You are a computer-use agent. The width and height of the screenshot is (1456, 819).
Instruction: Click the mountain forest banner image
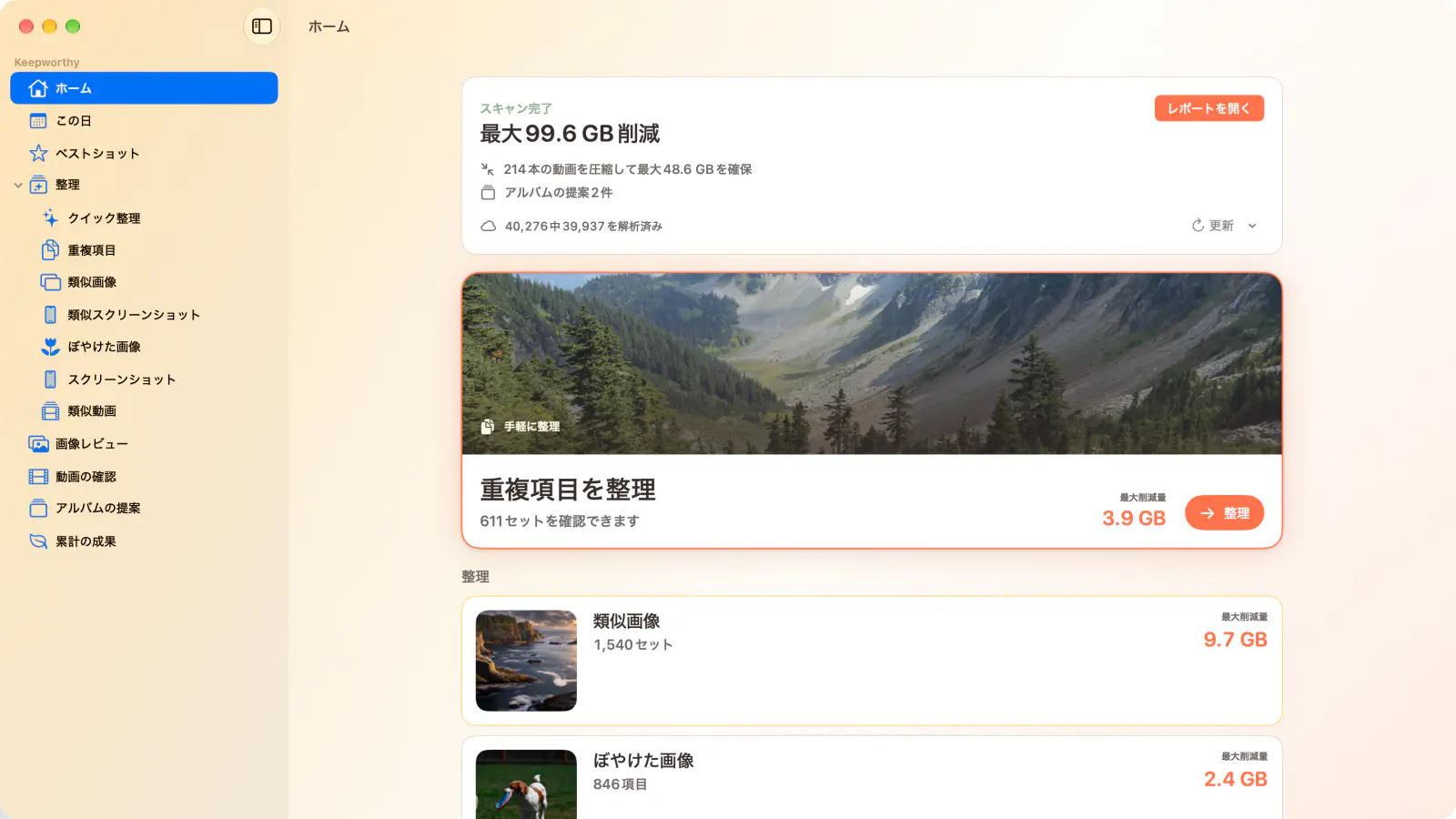[x=872, y=364]
